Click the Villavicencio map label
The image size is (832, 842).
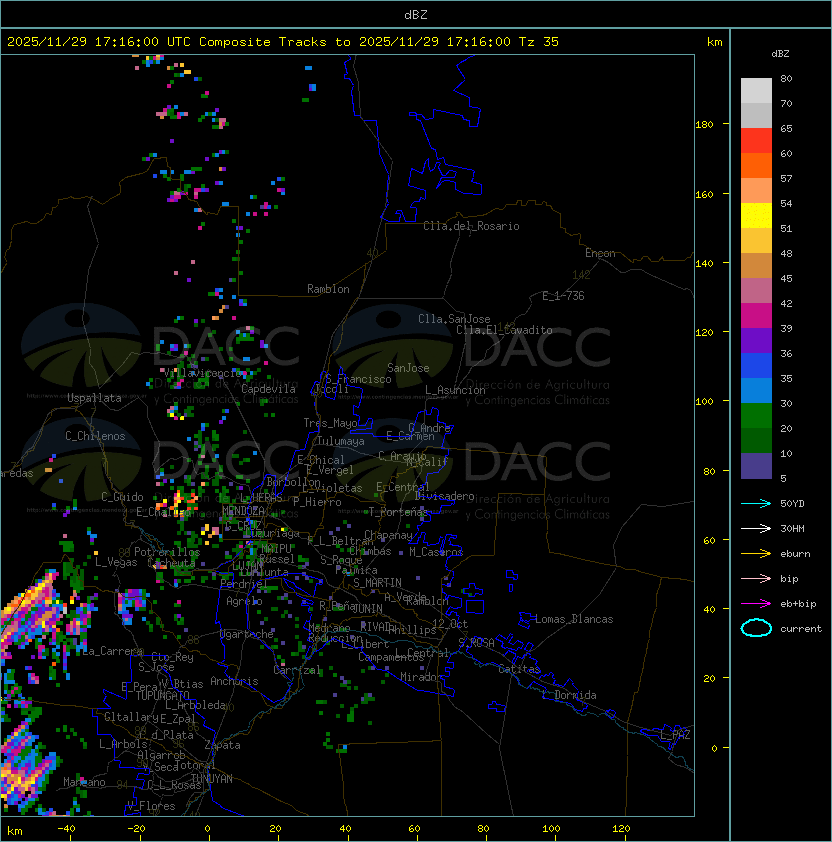click(203, 373)
